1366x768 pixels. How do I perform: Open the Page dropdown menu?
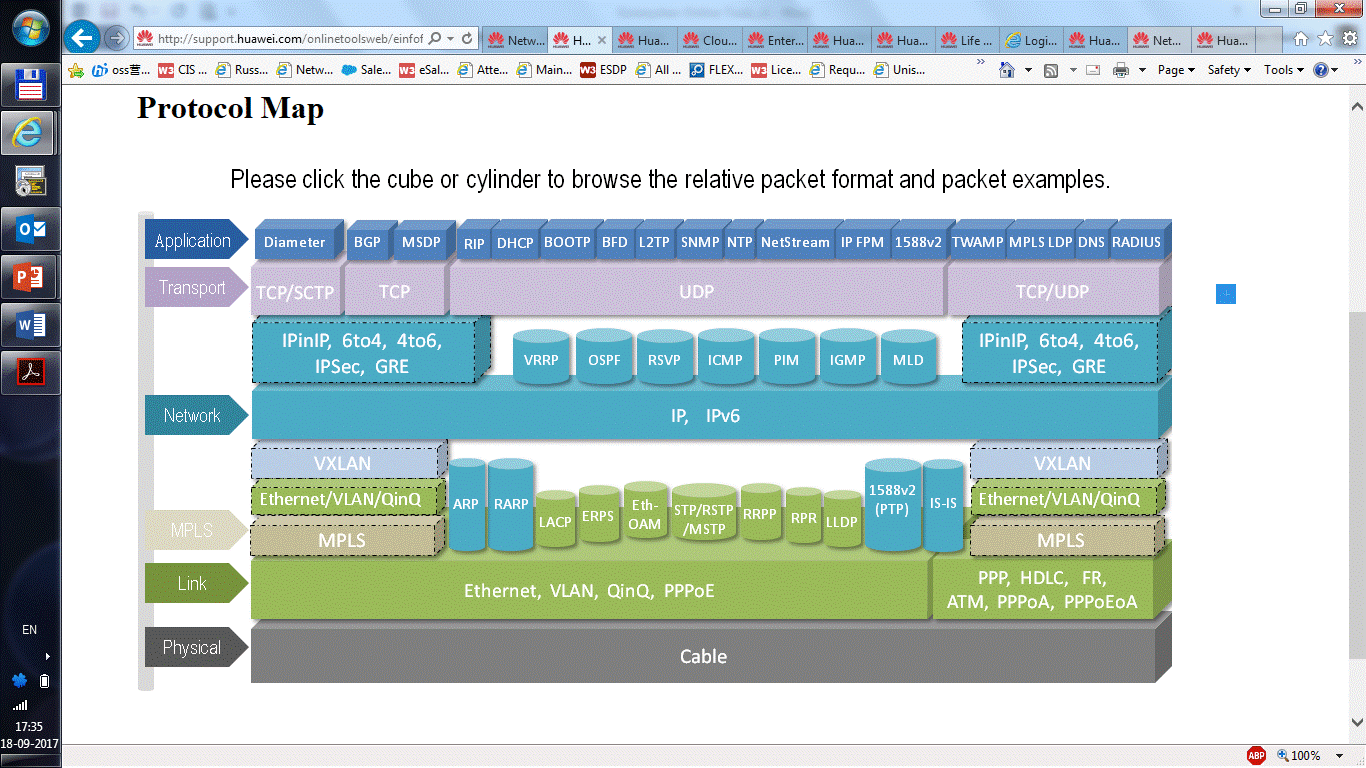(x=1176, y=70)
